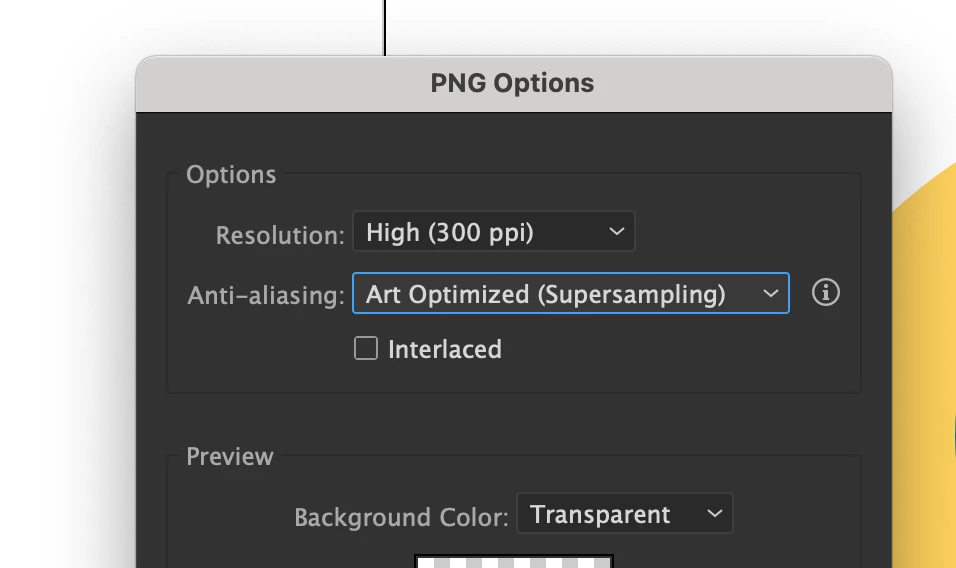Click the Interlaced label text
956x568 pixels.
point(445,349)
